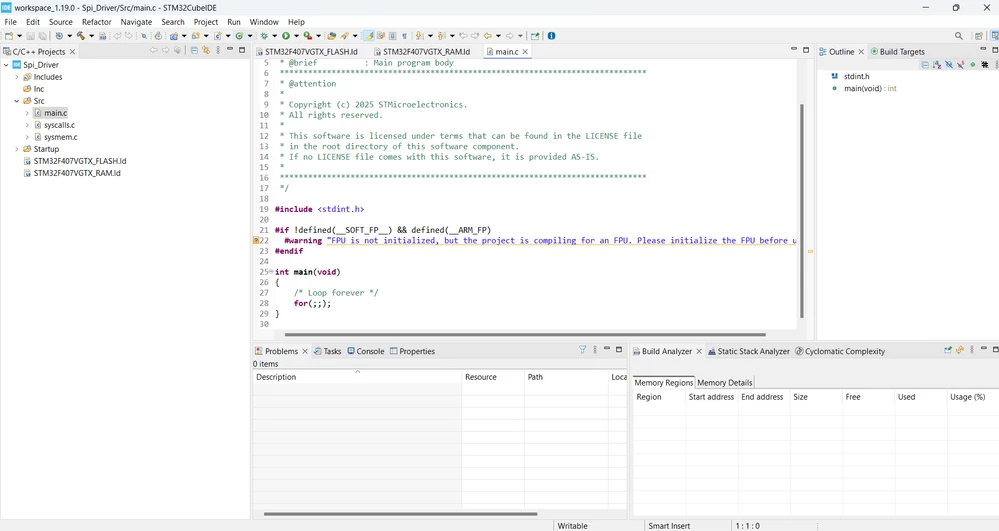Image resolution: width=999 pixels, height=531 pixels.
Task: Click the Information Center icon
Action: [552, 36]
